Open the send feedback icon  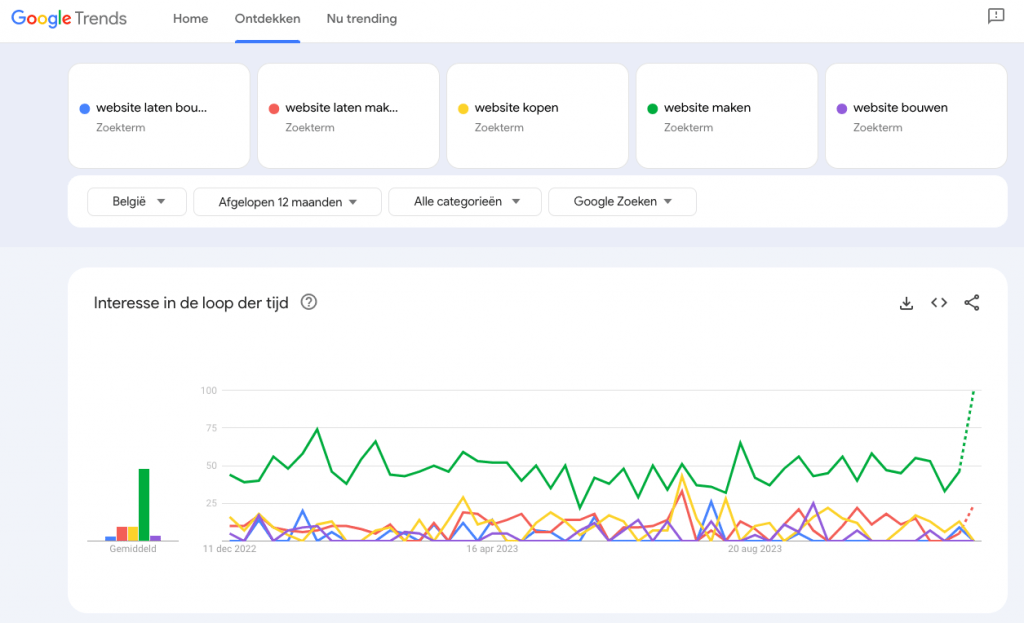click(995, 16)
